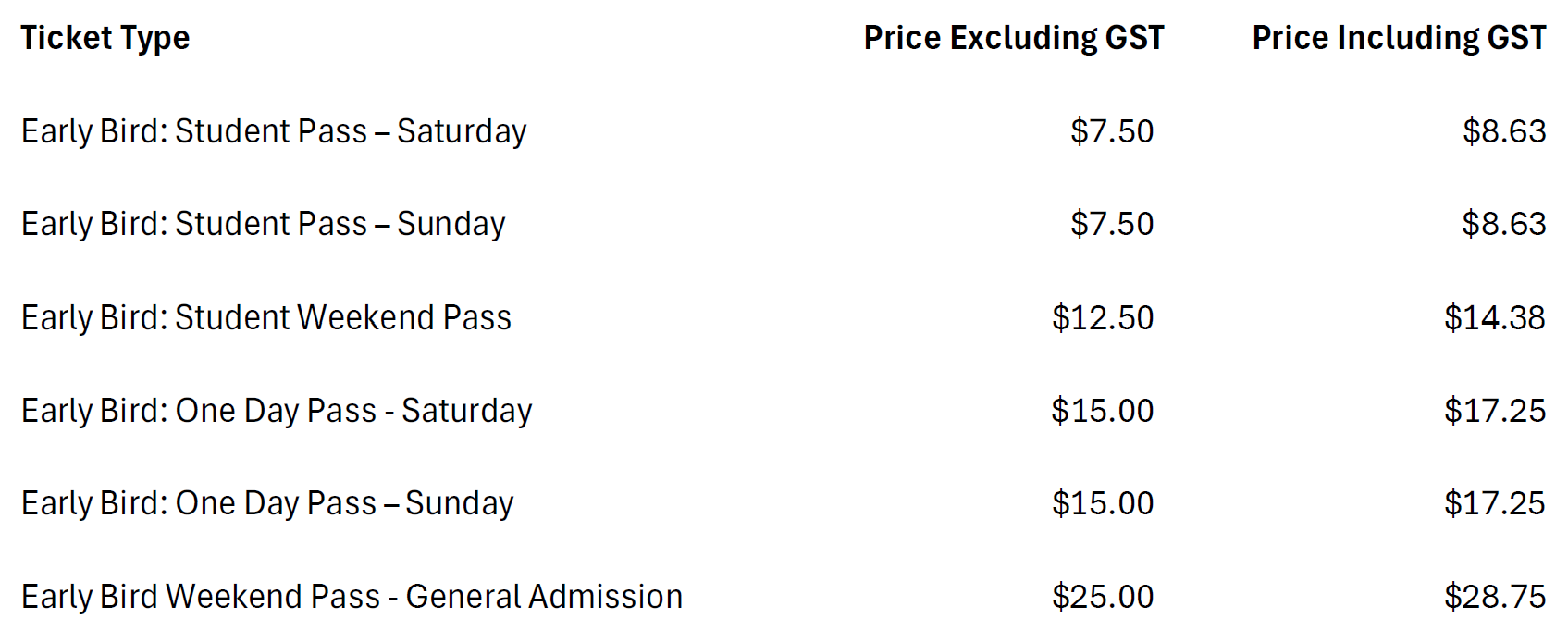Click the Ticket Type column header
This screenshot has width=1568, height=643.
[x=105, y=38]
